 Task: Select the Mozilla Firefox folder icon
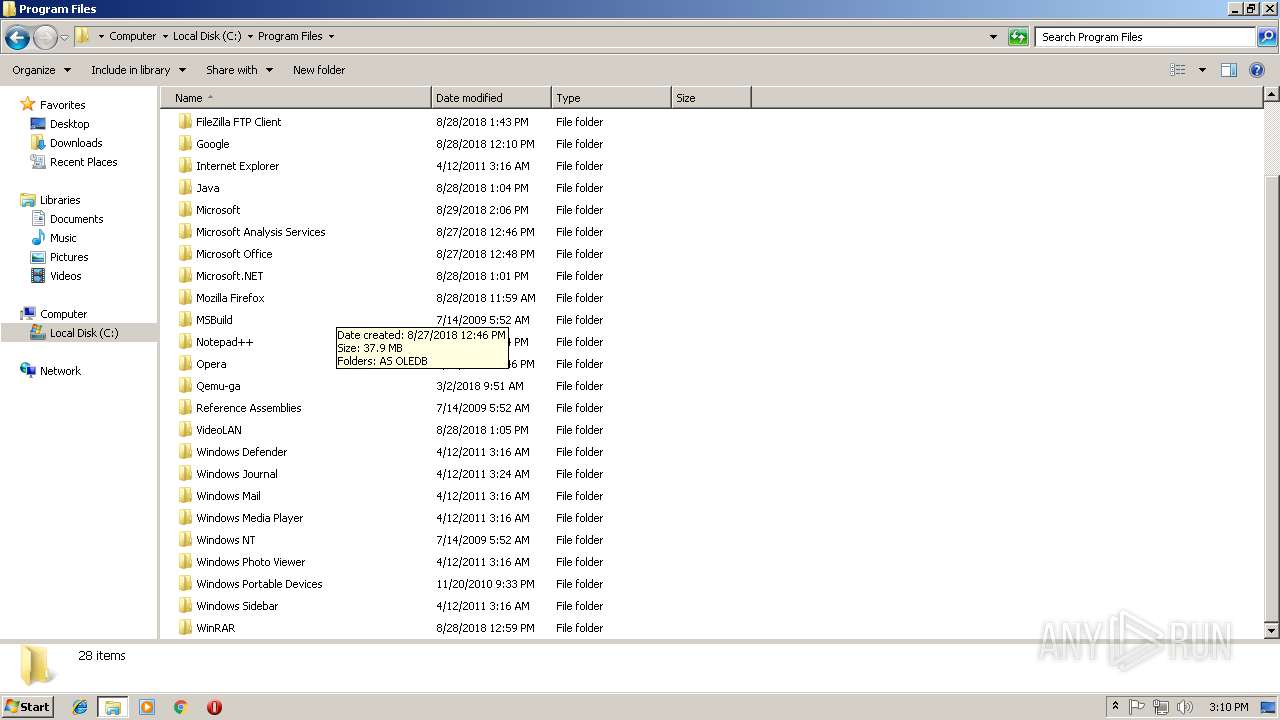185,298
